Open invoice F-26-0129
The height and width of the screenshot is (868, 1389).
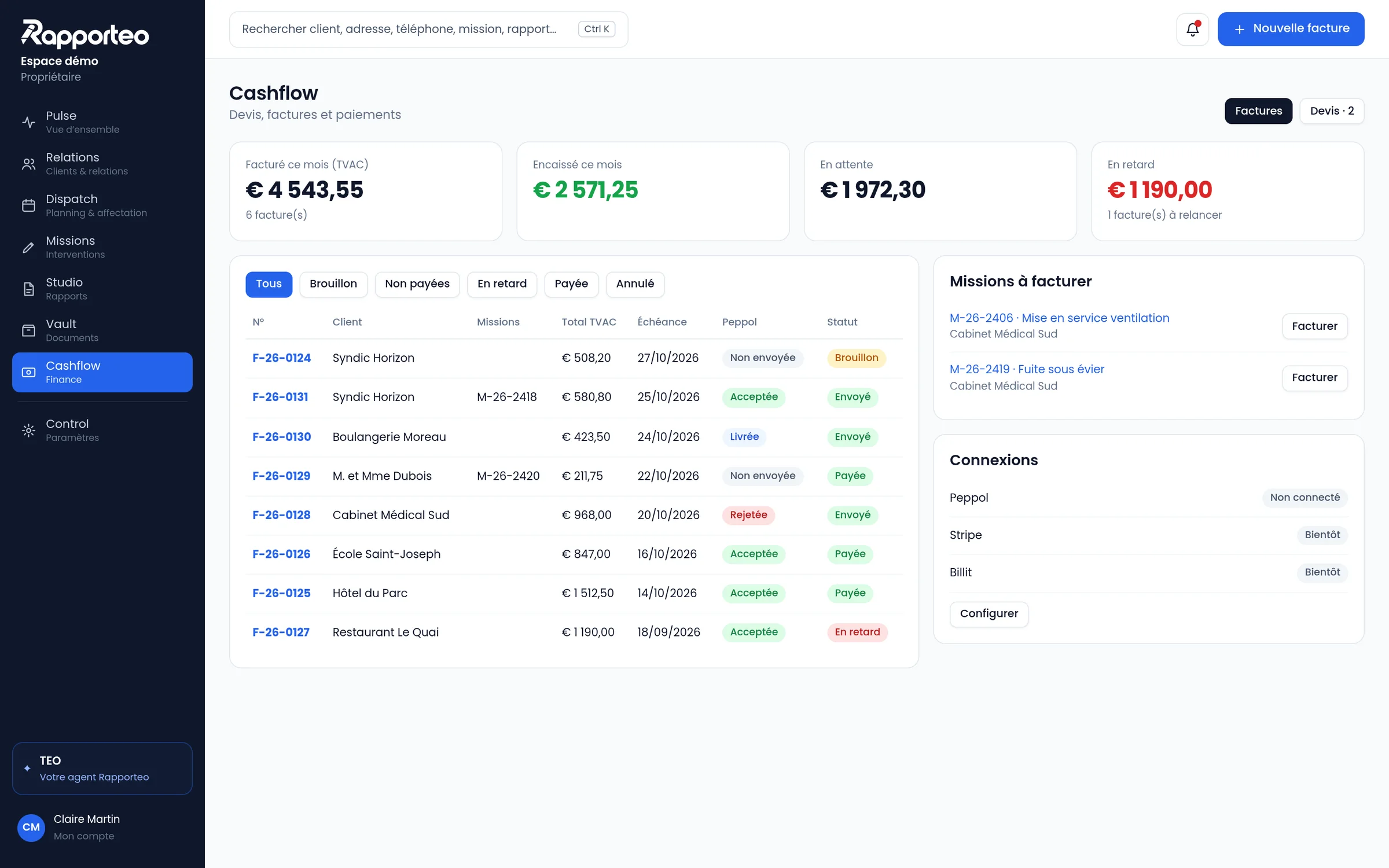tap(281, 476)
